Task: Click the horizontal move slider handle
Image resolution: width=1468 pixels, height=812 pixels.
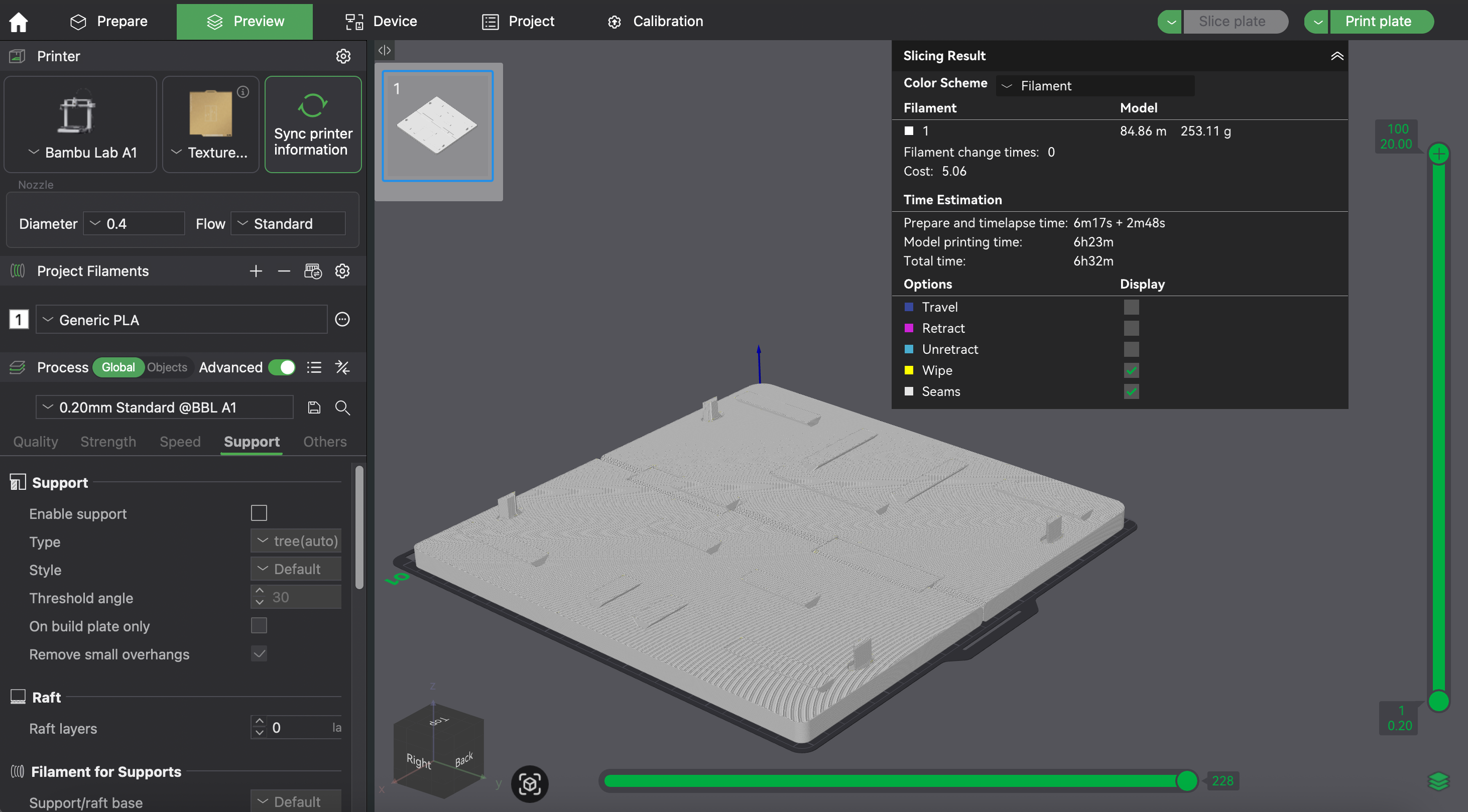Action: point(1187,781)
